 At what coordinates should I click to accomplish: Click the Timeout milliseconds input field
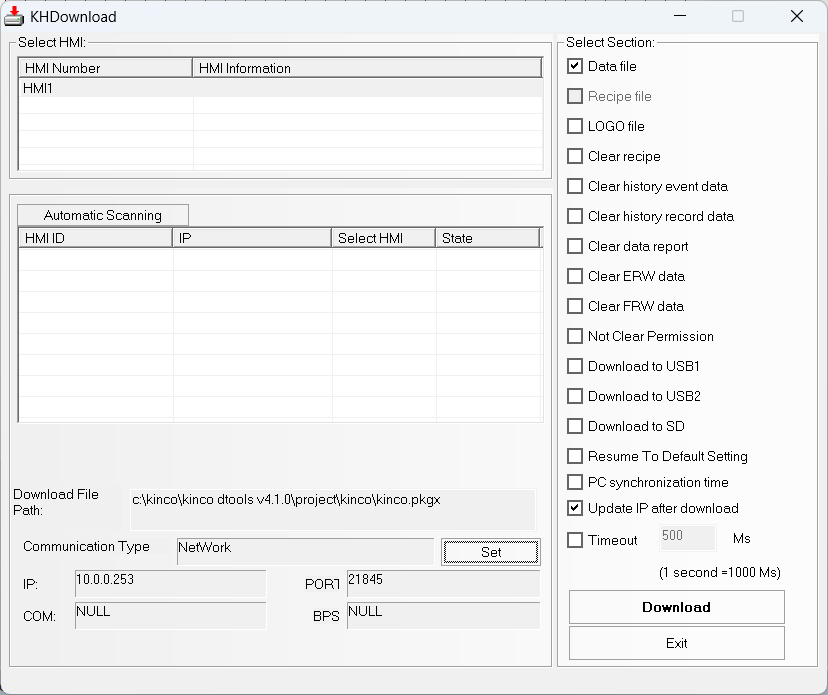[x=687, y=537]
